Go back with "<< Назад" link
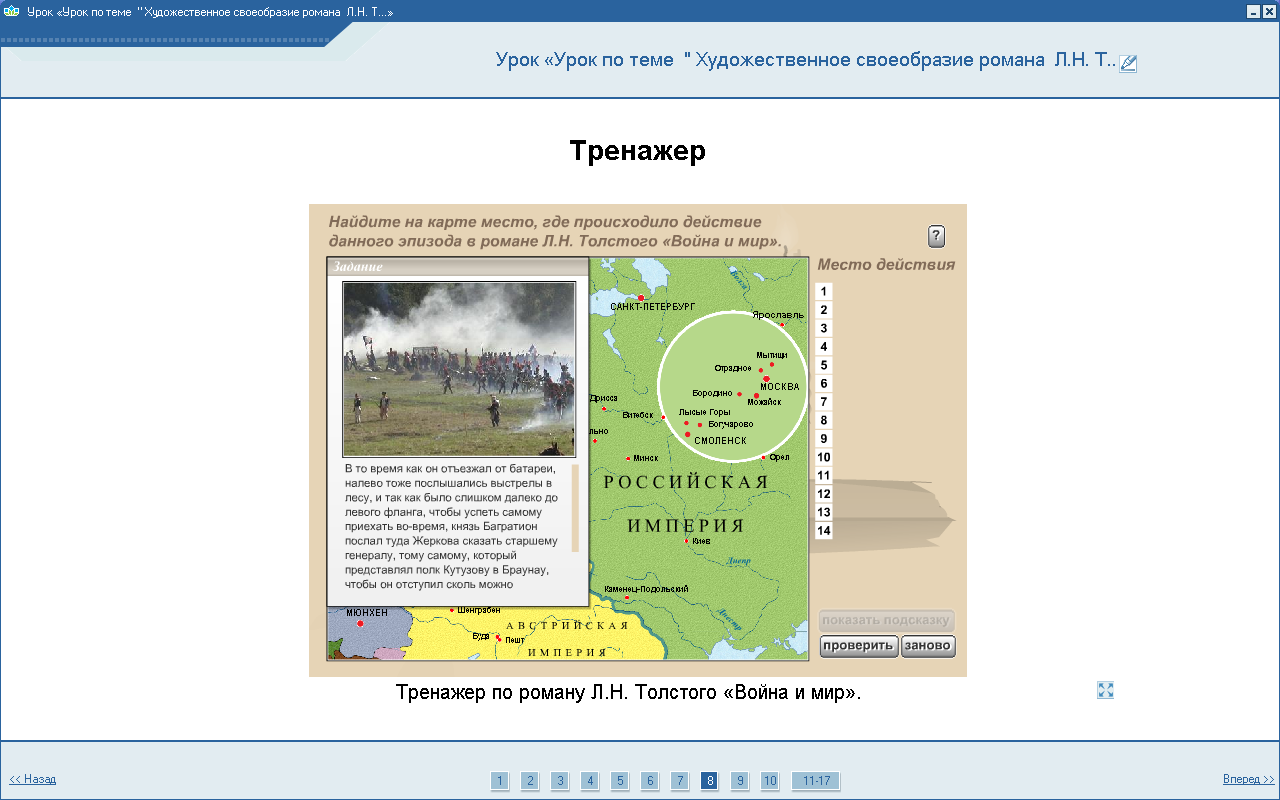The height and width of the screenshot is (800, 1280). point(33,779)
